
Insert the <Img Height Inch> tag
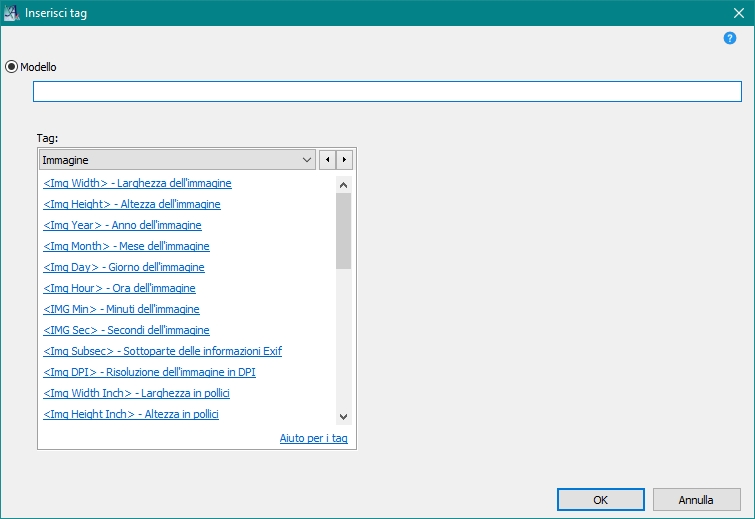[131, 414]
